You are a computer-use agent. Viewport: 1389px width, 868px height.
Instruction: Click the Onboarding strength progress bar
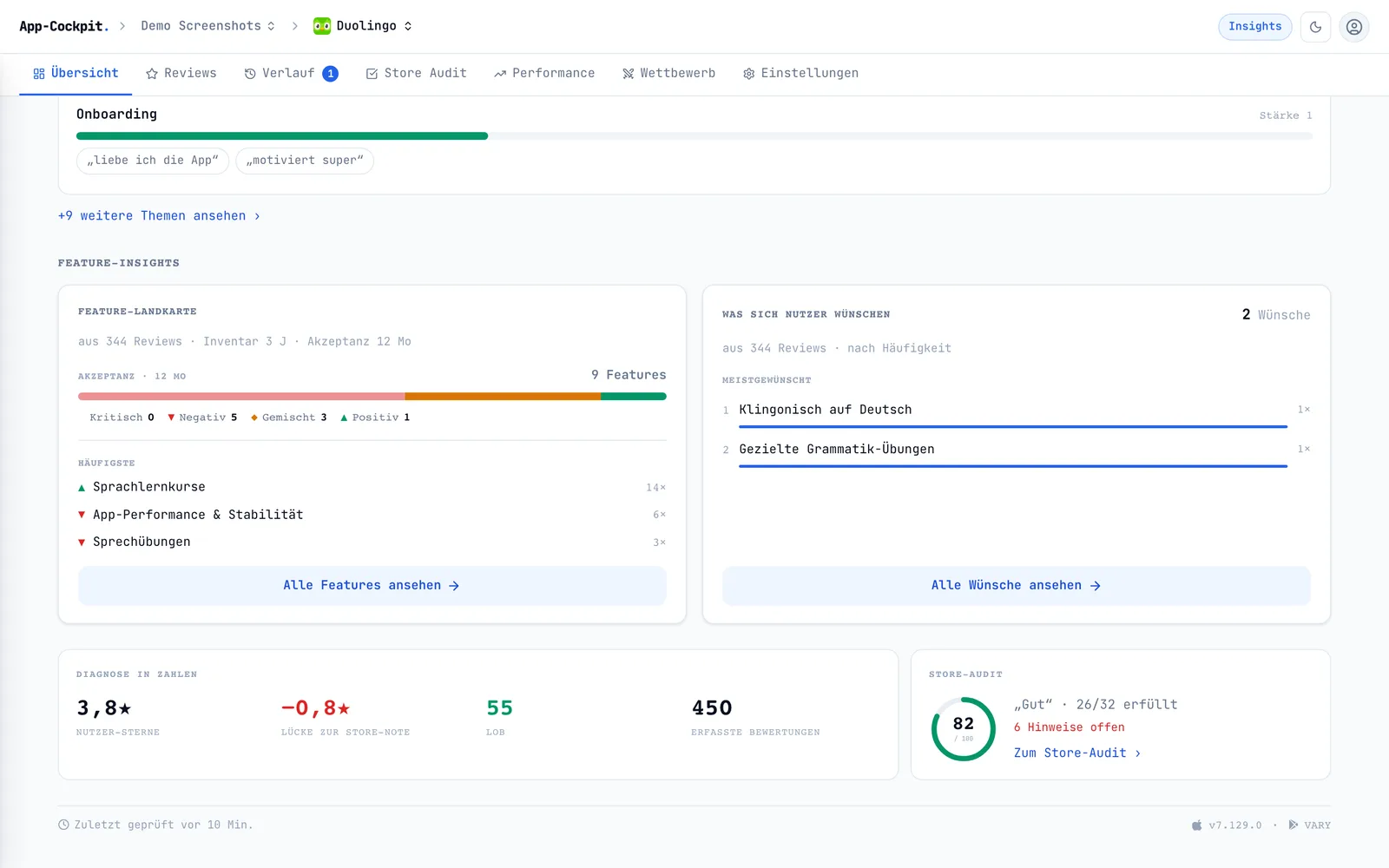694,135
